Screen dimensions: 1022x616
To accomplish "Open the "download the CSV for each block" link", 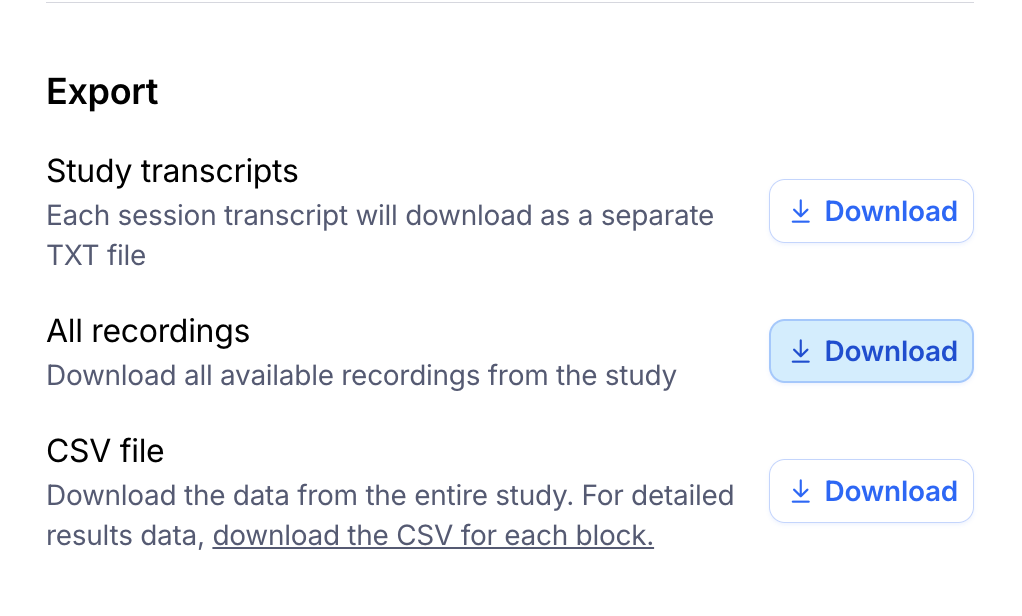I will [x=433, y=536].
